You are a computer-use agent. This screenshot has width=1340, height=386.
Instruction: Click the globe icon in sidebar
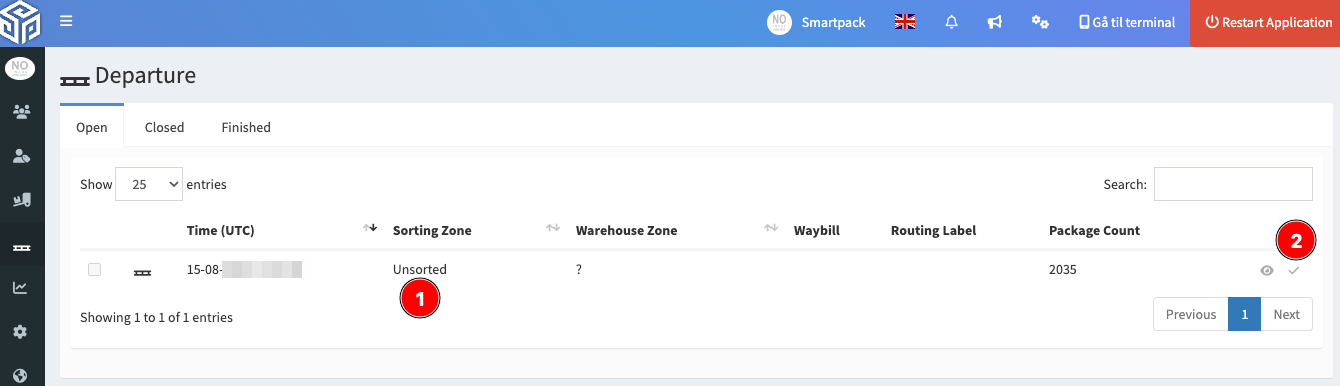(x=21, y=376)
